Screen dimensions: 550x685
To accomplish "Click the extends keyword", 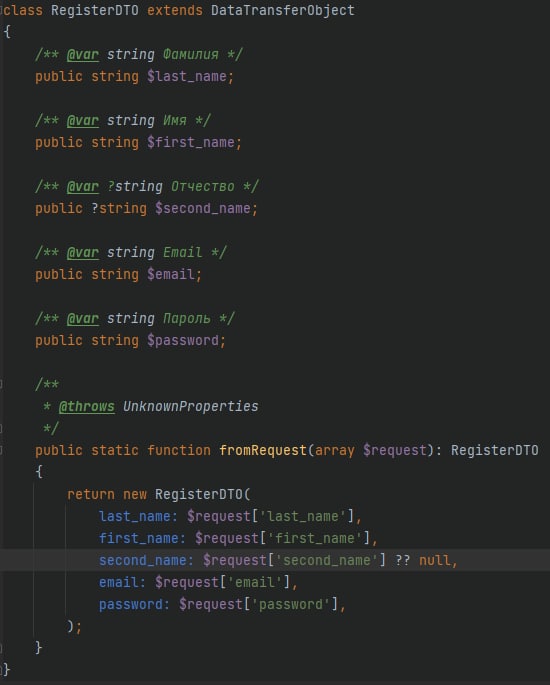I will pos(175,10).
